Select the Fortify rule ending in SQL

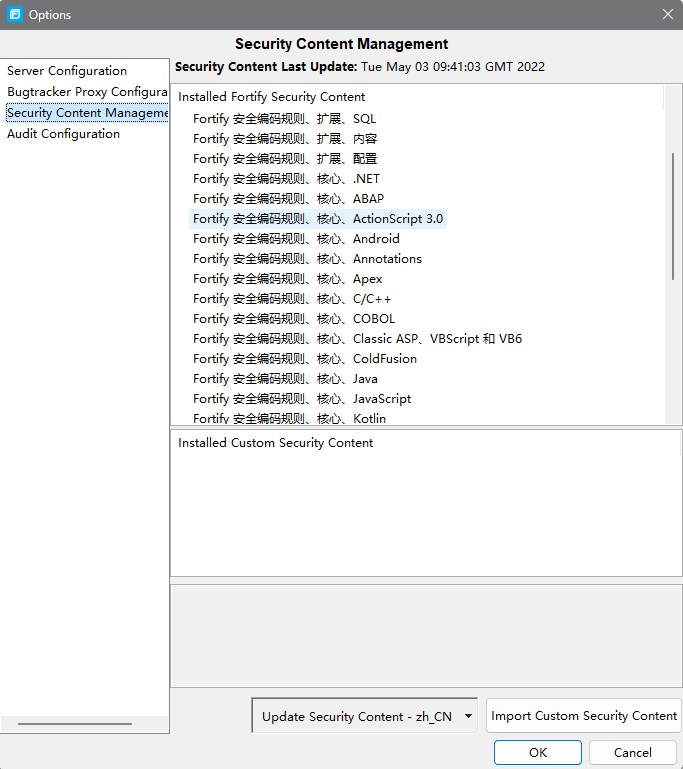284,119
